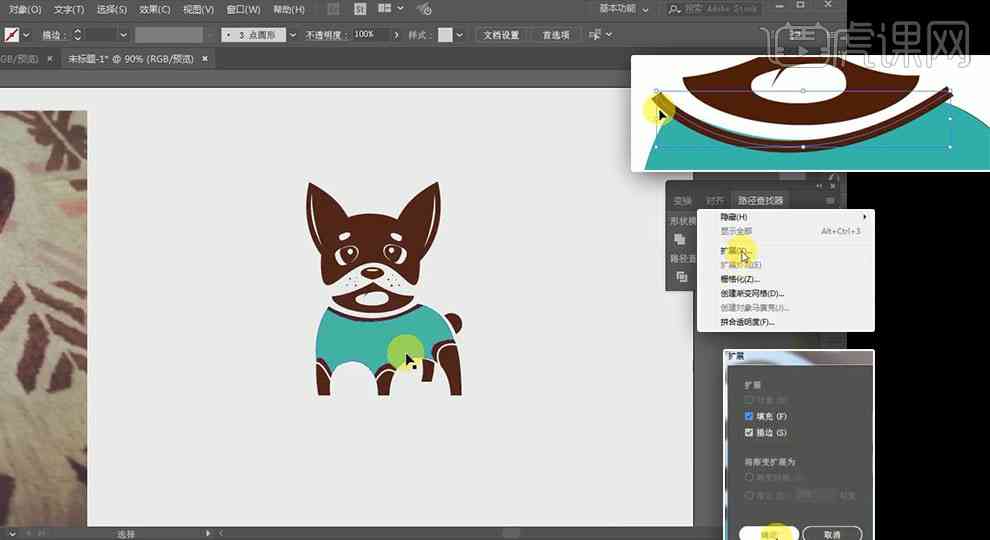Switch to the 对齐 panel tab
Screen dimensions: 990x540
click(715, 200)
